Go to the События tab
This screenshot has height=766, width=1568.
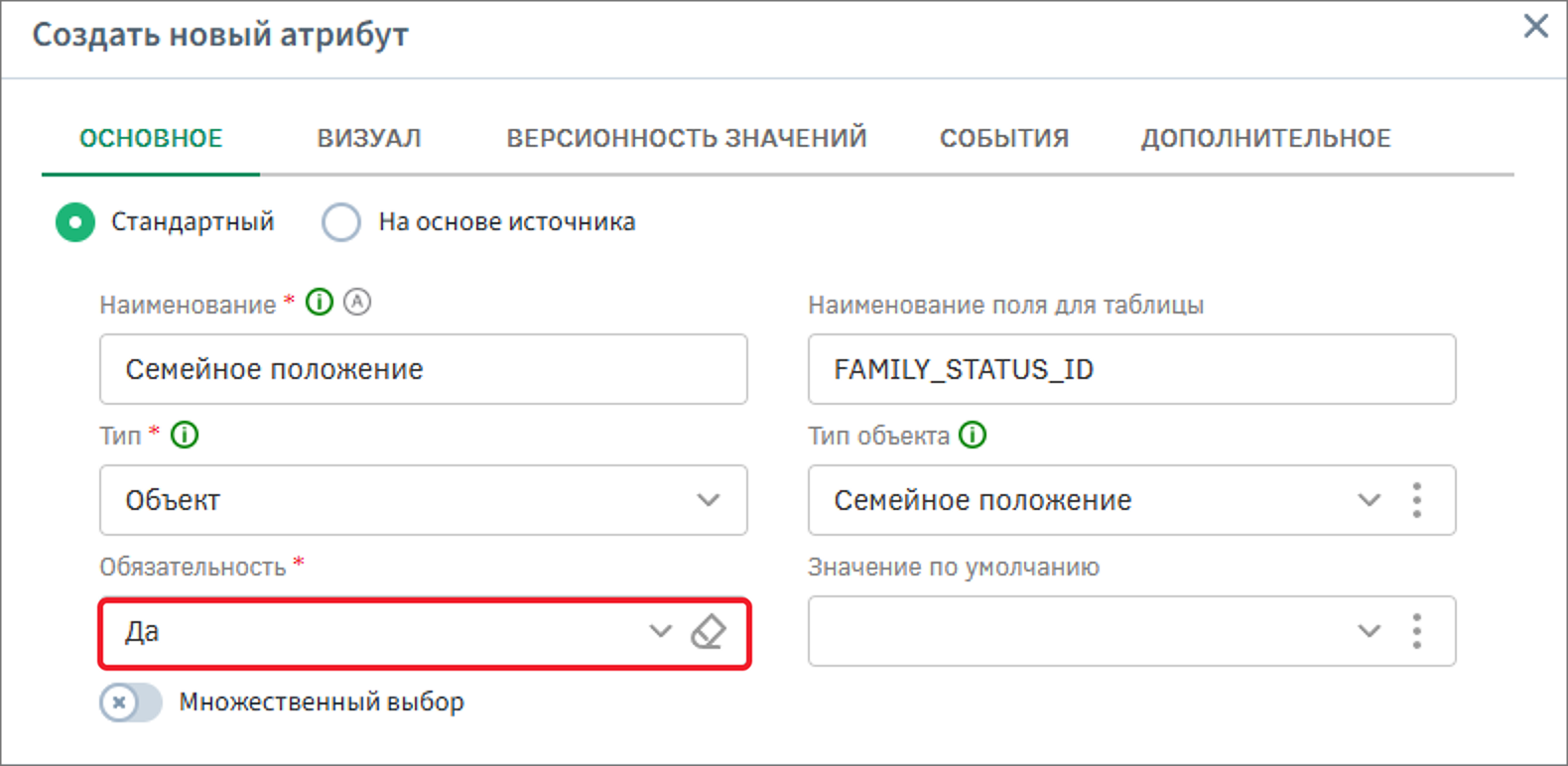click(x=1004, y=138)
